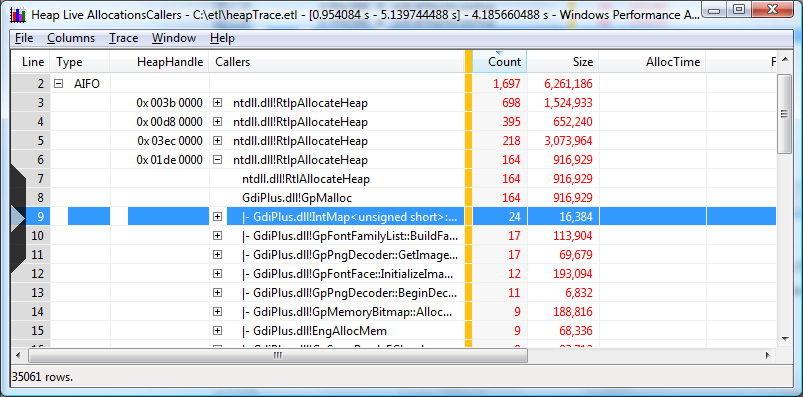This screenshot has height=397, width=803.
Task: Collapse the AIFO type group
Action: 59,84
